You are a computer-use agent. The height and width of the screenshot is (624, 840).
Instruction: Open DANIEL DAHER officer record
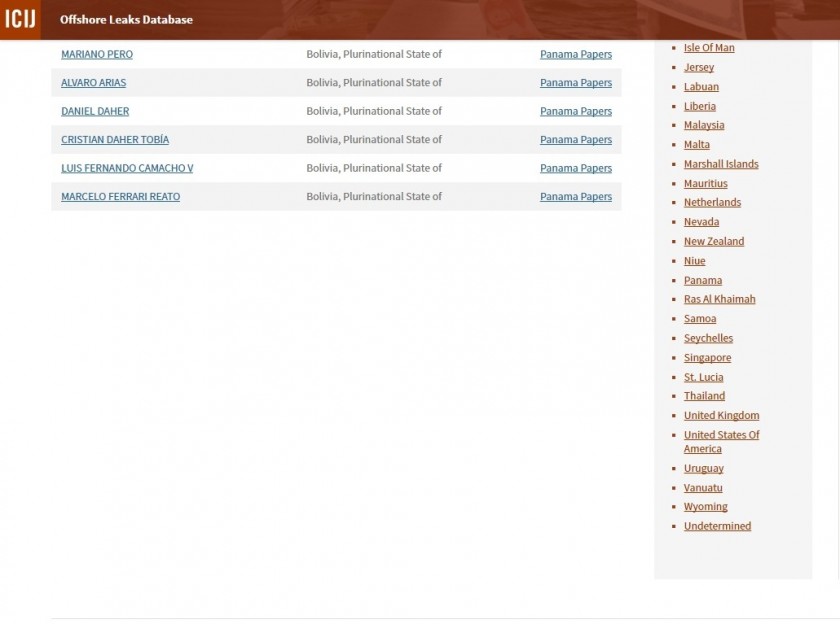pos(95,111)
